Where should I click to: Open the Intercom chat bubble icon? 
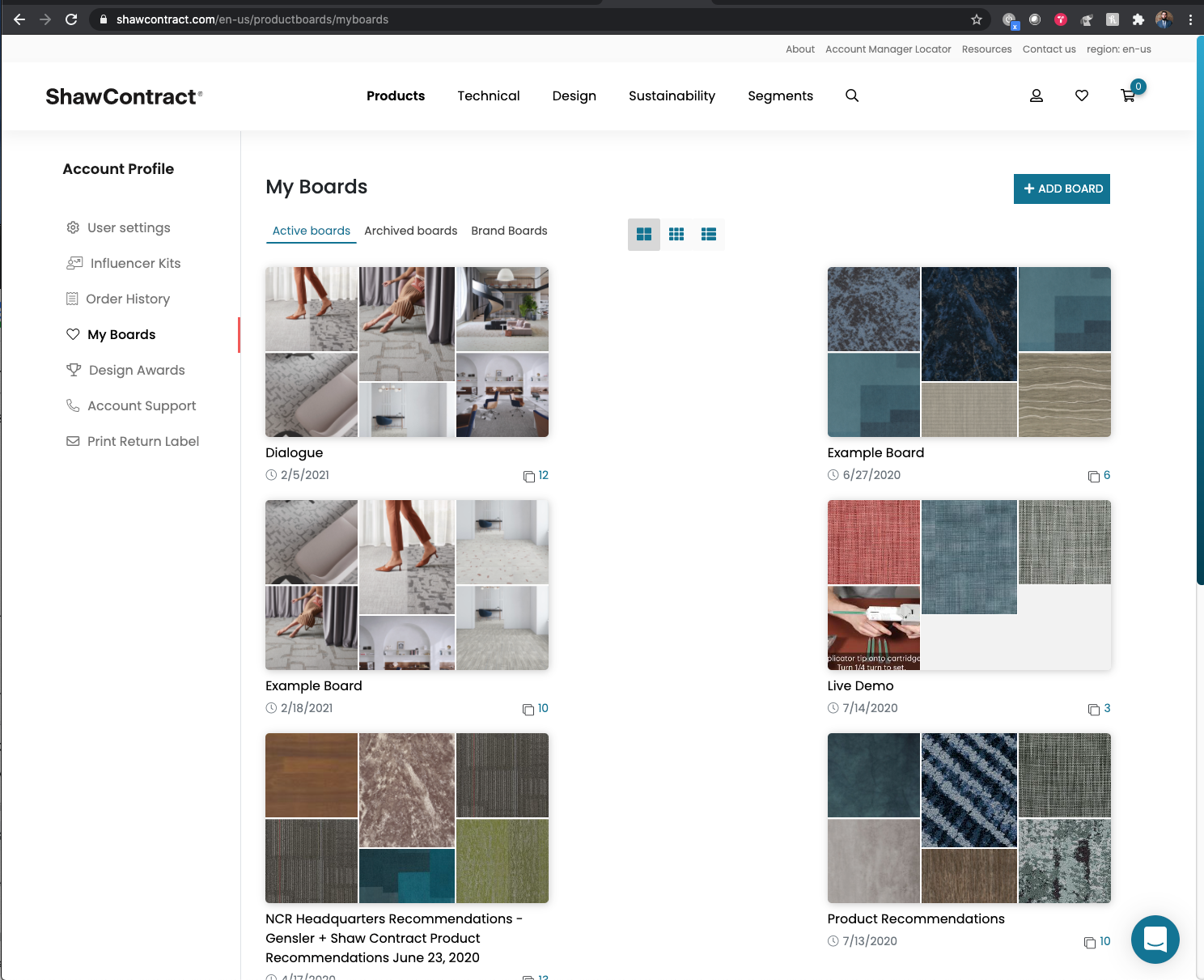tap(1155, 940)
